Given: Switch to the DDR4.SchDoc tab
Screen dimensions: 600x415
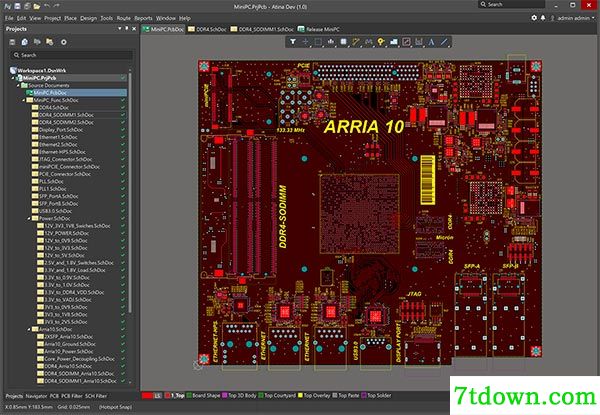Looking at the screenshot, I should (x=207, y=29).
